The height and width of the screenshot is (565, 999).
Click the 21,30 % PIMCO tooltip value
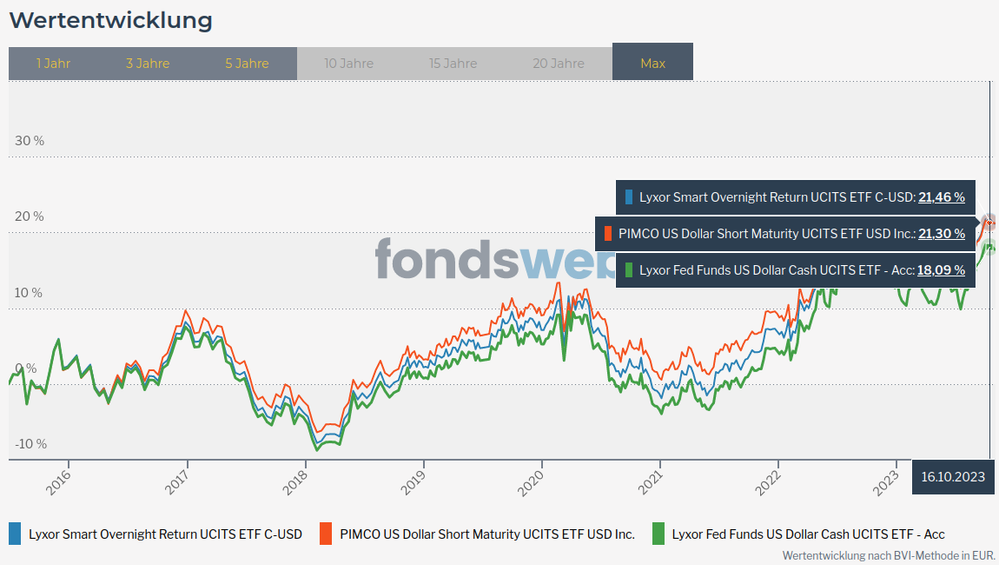(942, 234)
